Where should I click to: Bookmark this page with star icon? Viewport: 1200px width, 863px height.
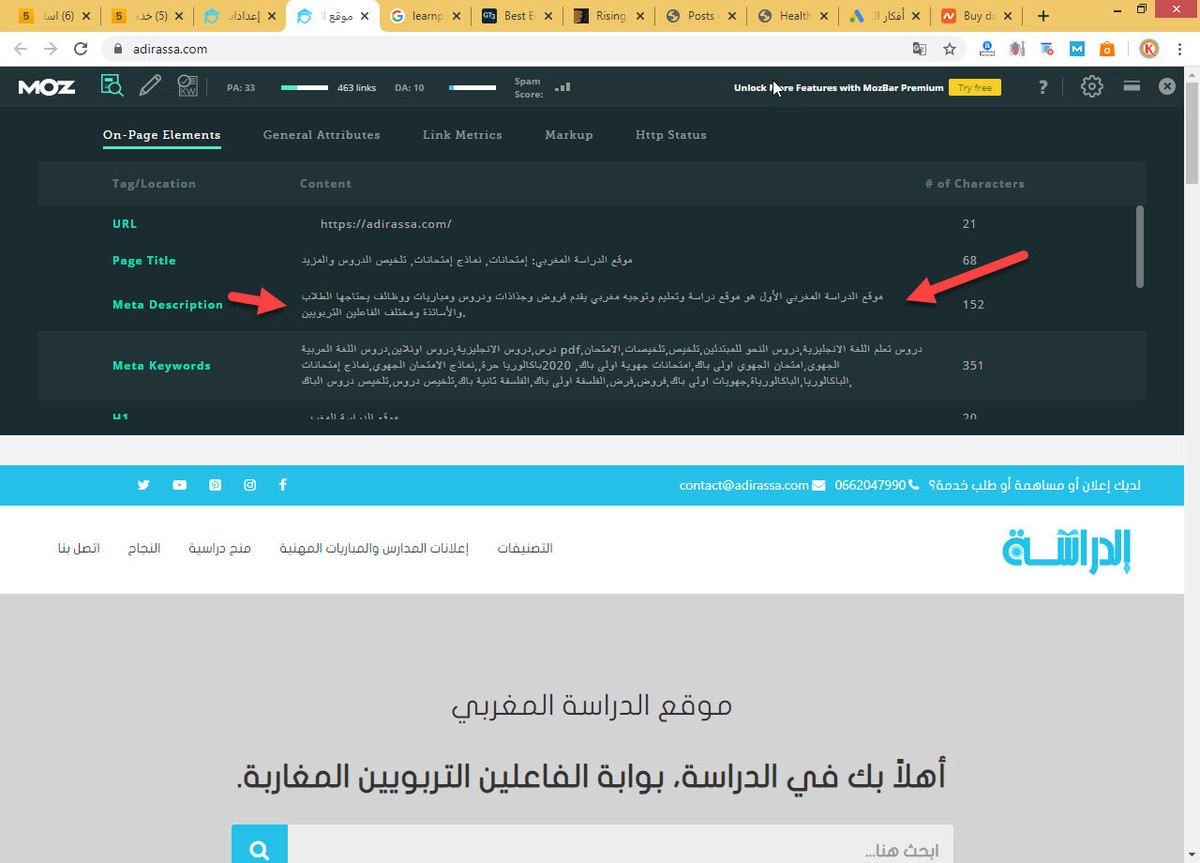(x=950, y=48)
